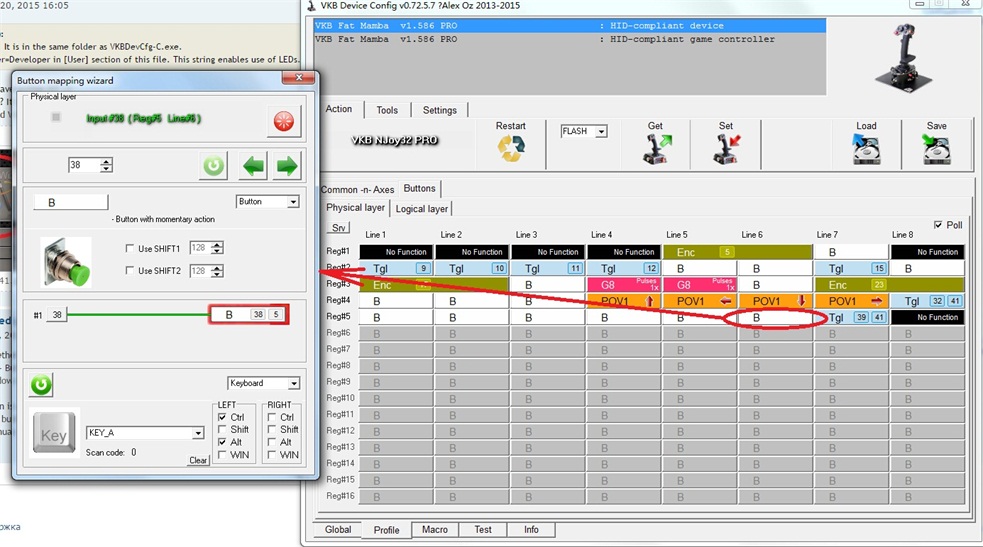Click the Restart recycle icon

510,149
